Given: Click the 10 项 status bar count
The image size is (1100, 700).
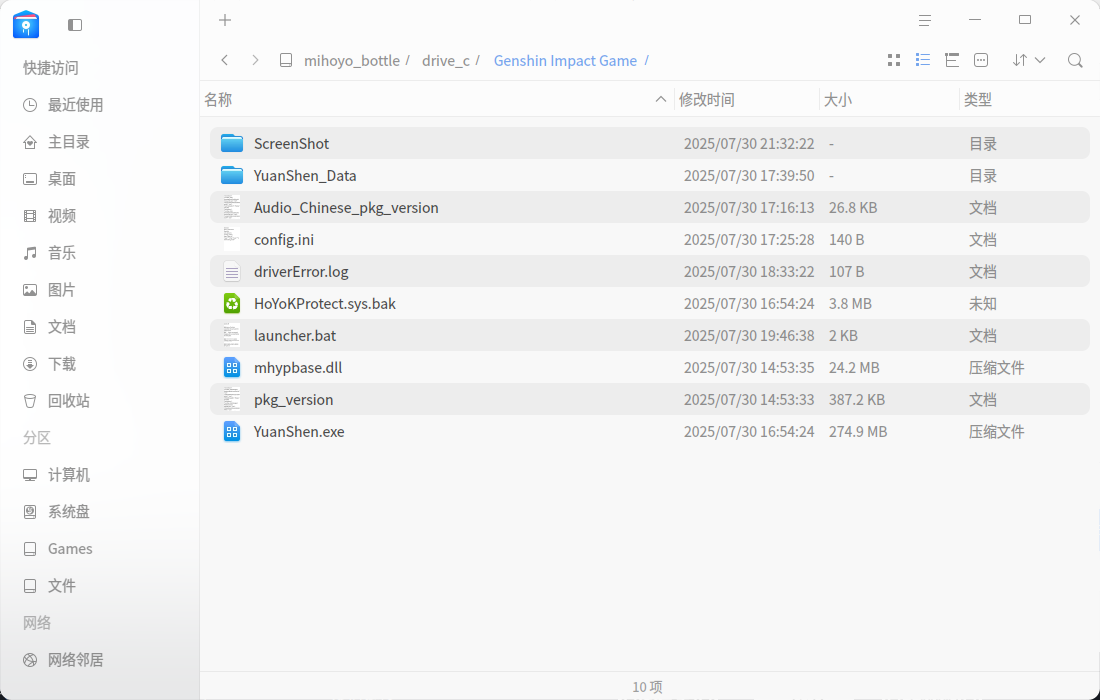Looking at the screenshot, I should [648, 687].
